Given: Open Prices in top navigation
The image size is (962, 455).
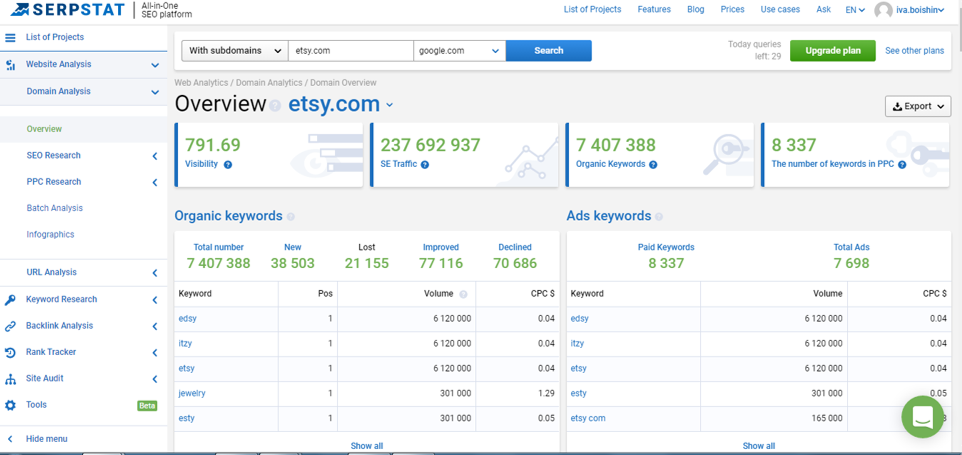Looking at the screenshot, I should [x=733, y=9].
